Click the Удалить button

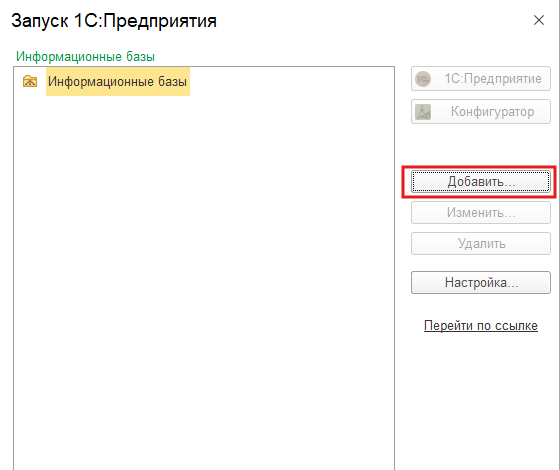click(481, 244)
